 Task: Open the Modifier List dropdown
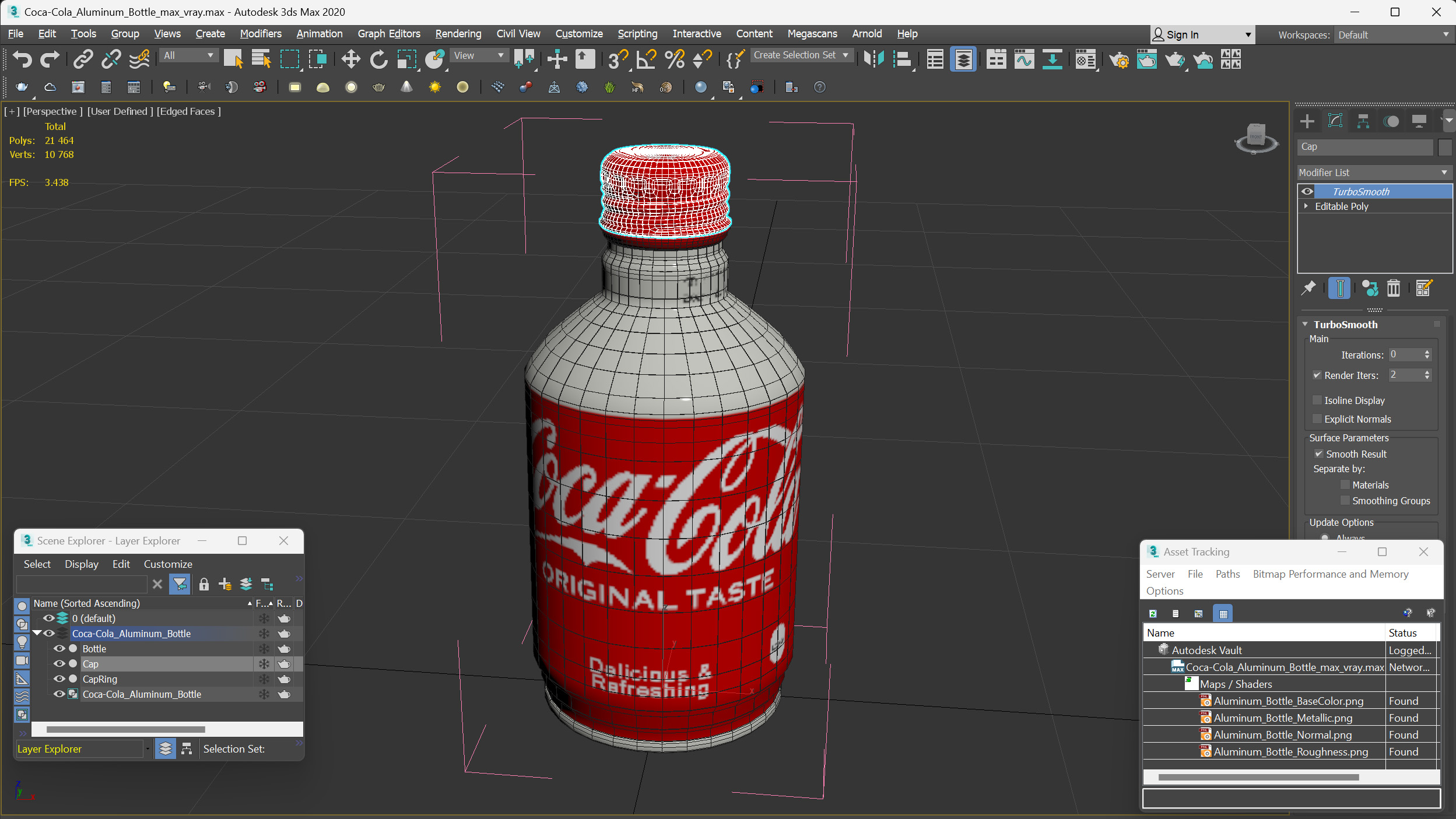click(x=1374, y=173)
